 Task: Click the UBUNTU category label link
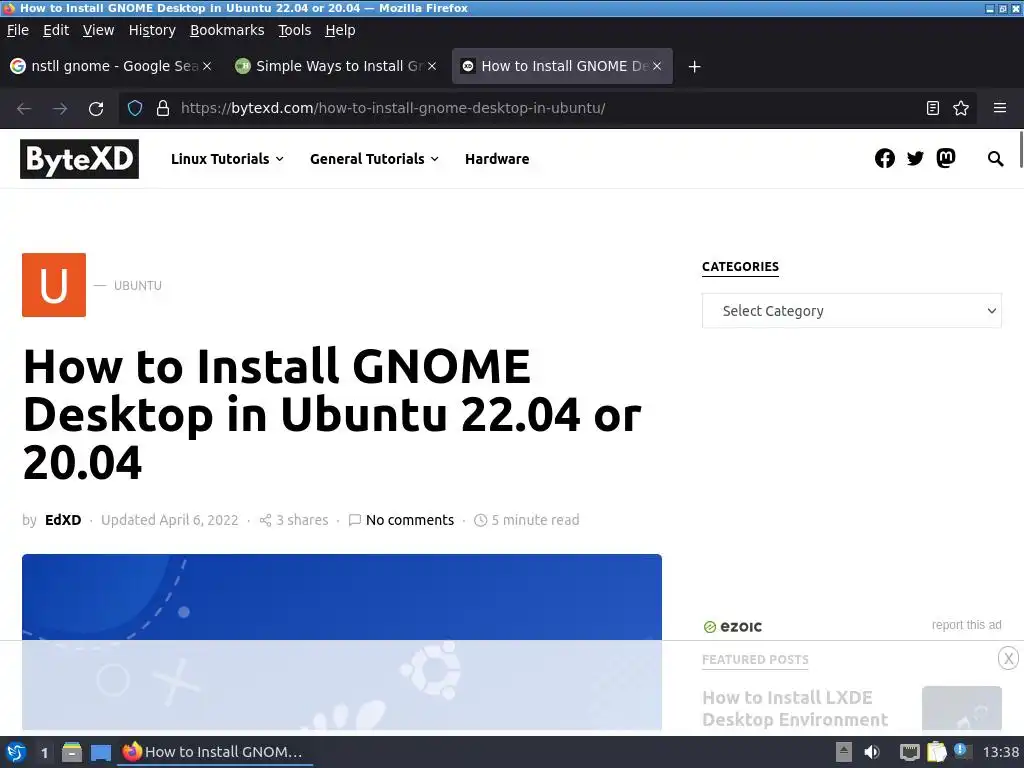click(x=138, y=285)
